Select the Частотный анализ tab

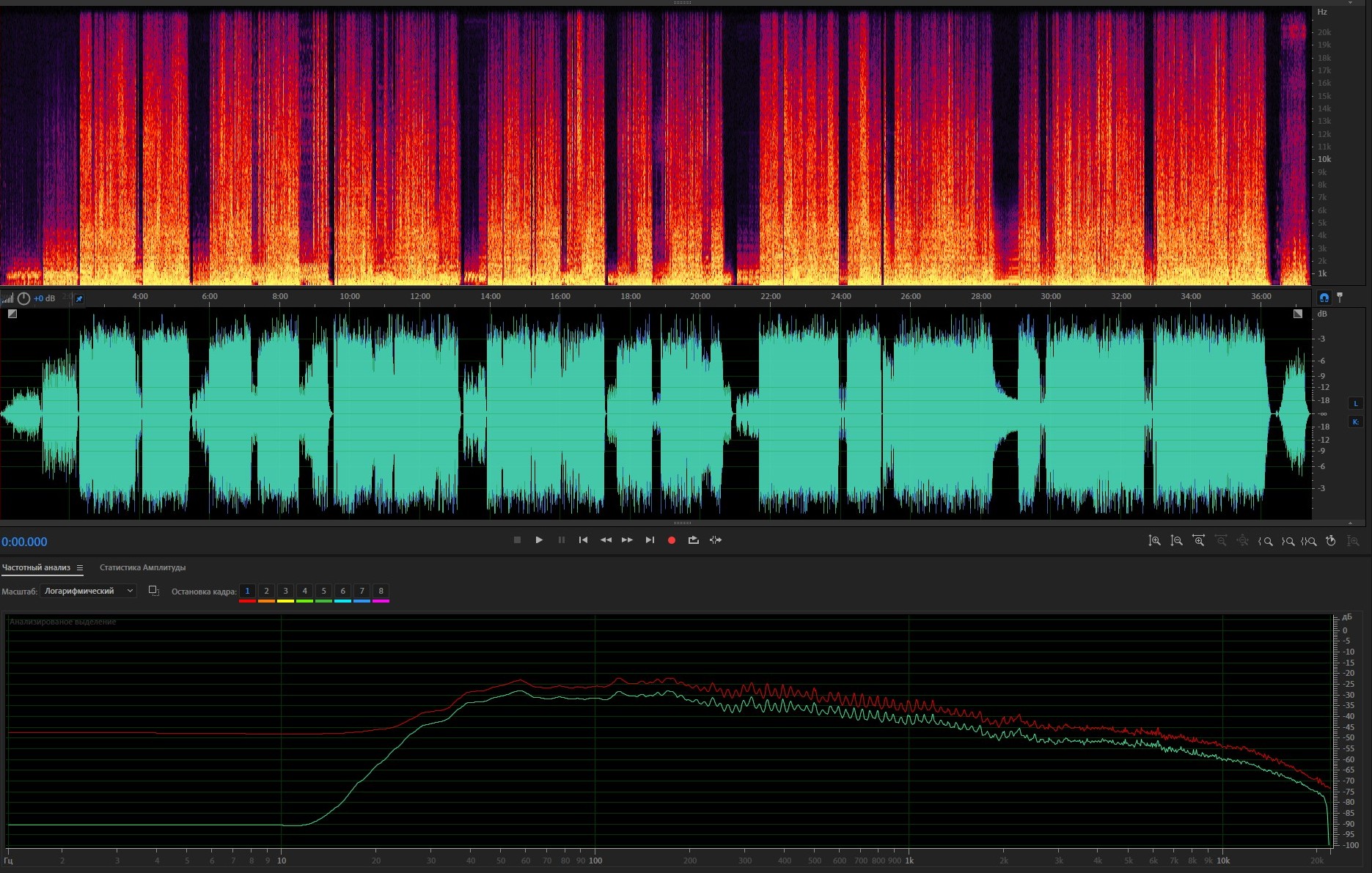point(36,567)
